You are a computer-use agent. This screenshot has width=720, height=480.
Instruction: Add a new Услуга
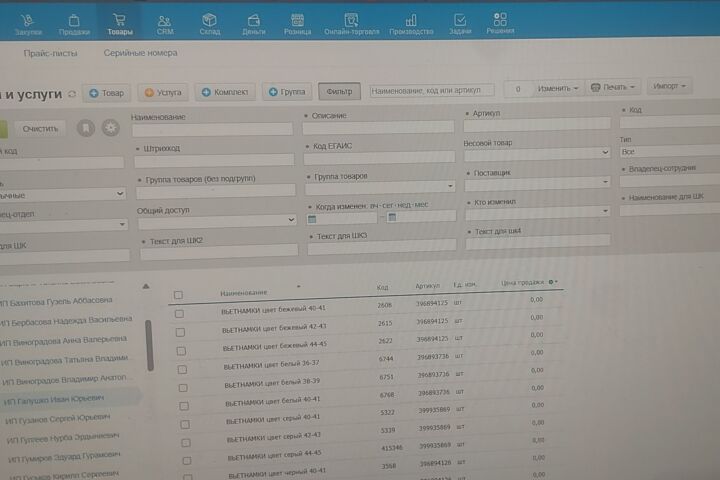point(163,92)
